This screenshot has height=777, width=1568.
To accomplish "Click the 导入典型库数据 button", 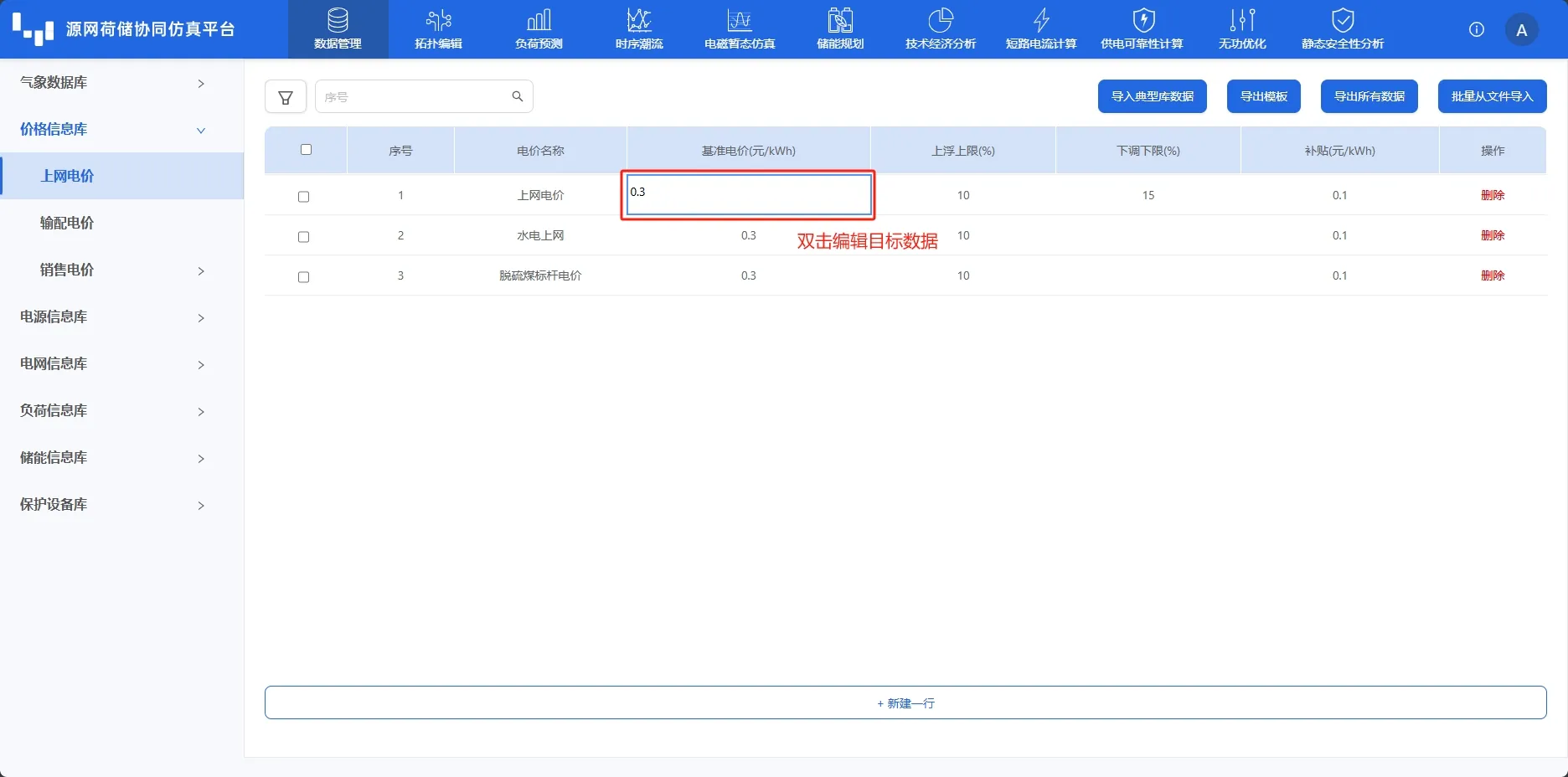I will [1153, 96].
